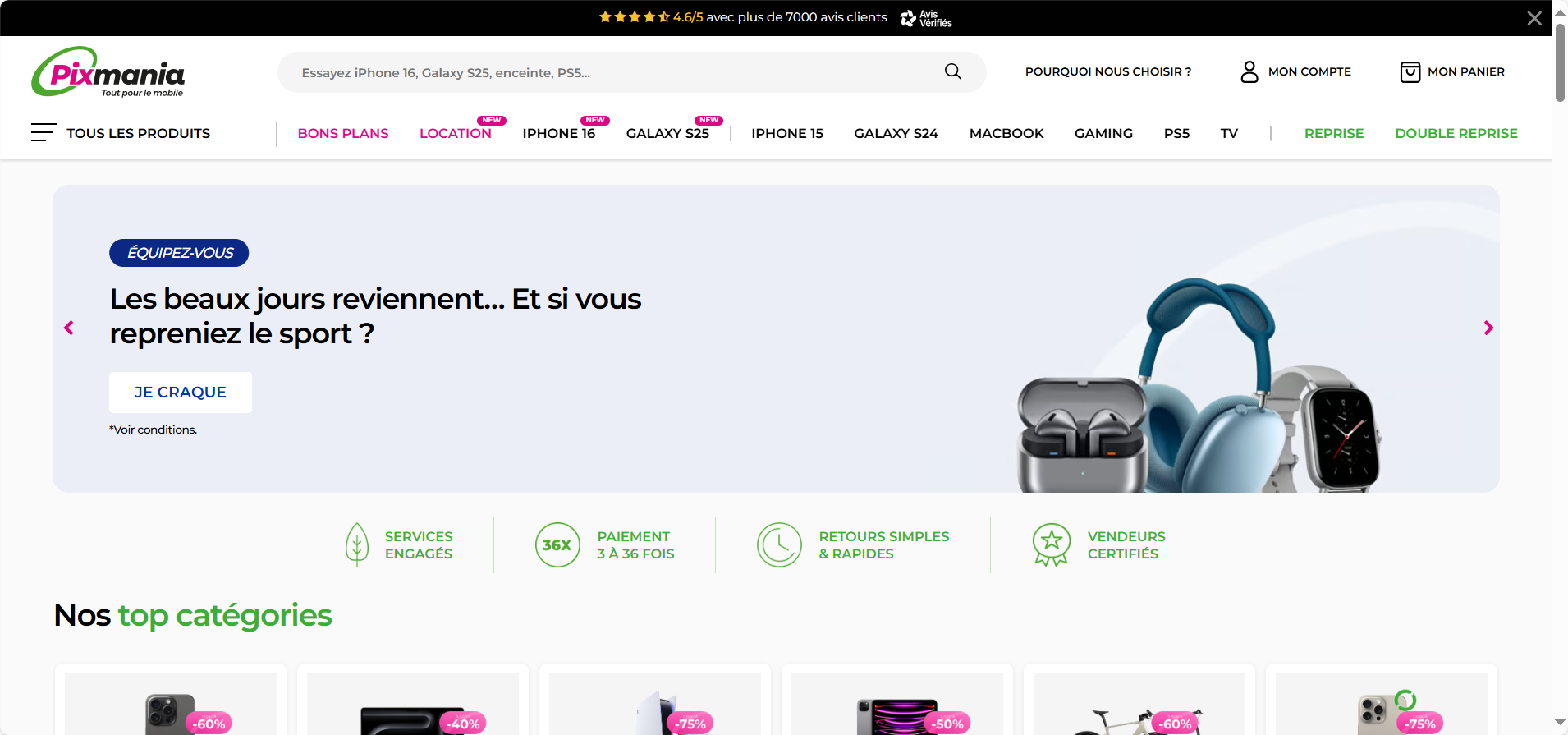Click the Mon Compte user icon
This screenshot has height=735, width=1568.
[x=1249, y=71]
